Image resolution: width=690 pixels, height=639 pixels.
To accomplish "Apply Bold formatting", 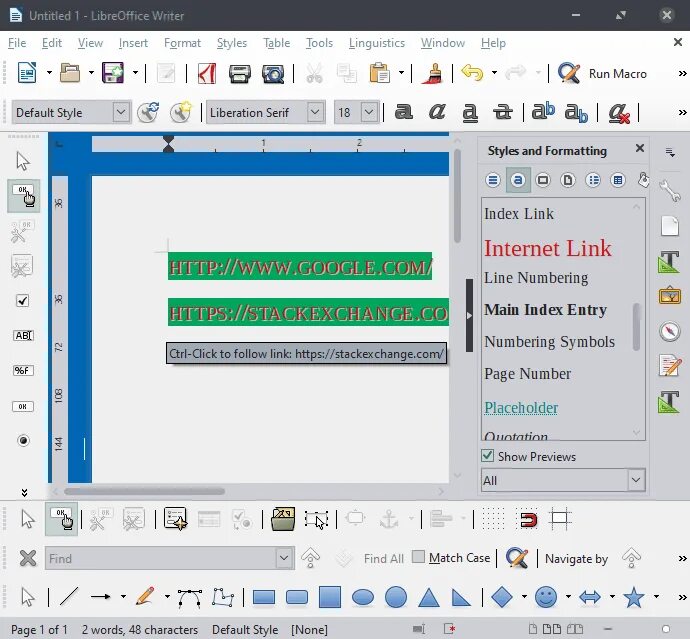I will (404, 112).
